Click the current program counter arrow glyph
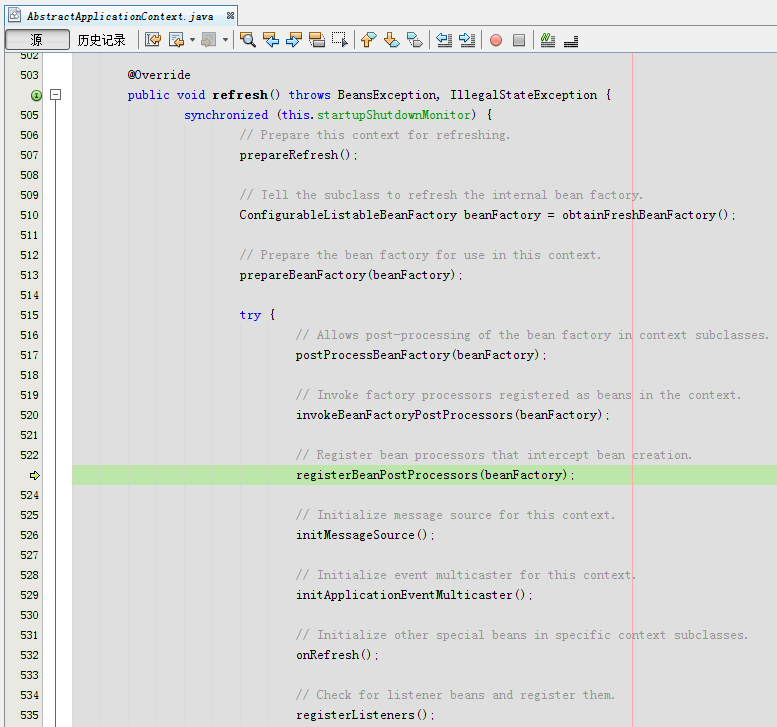This screenshot has width=777, height=727. [x=35, y=475]
